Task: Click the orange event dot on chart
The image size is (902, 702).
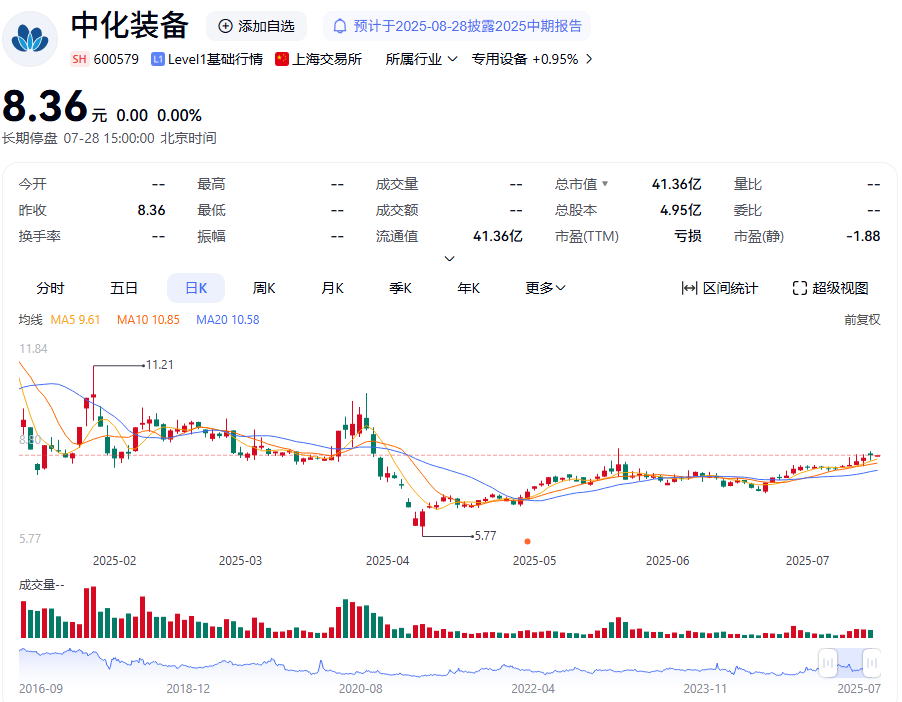Action: 528,541
